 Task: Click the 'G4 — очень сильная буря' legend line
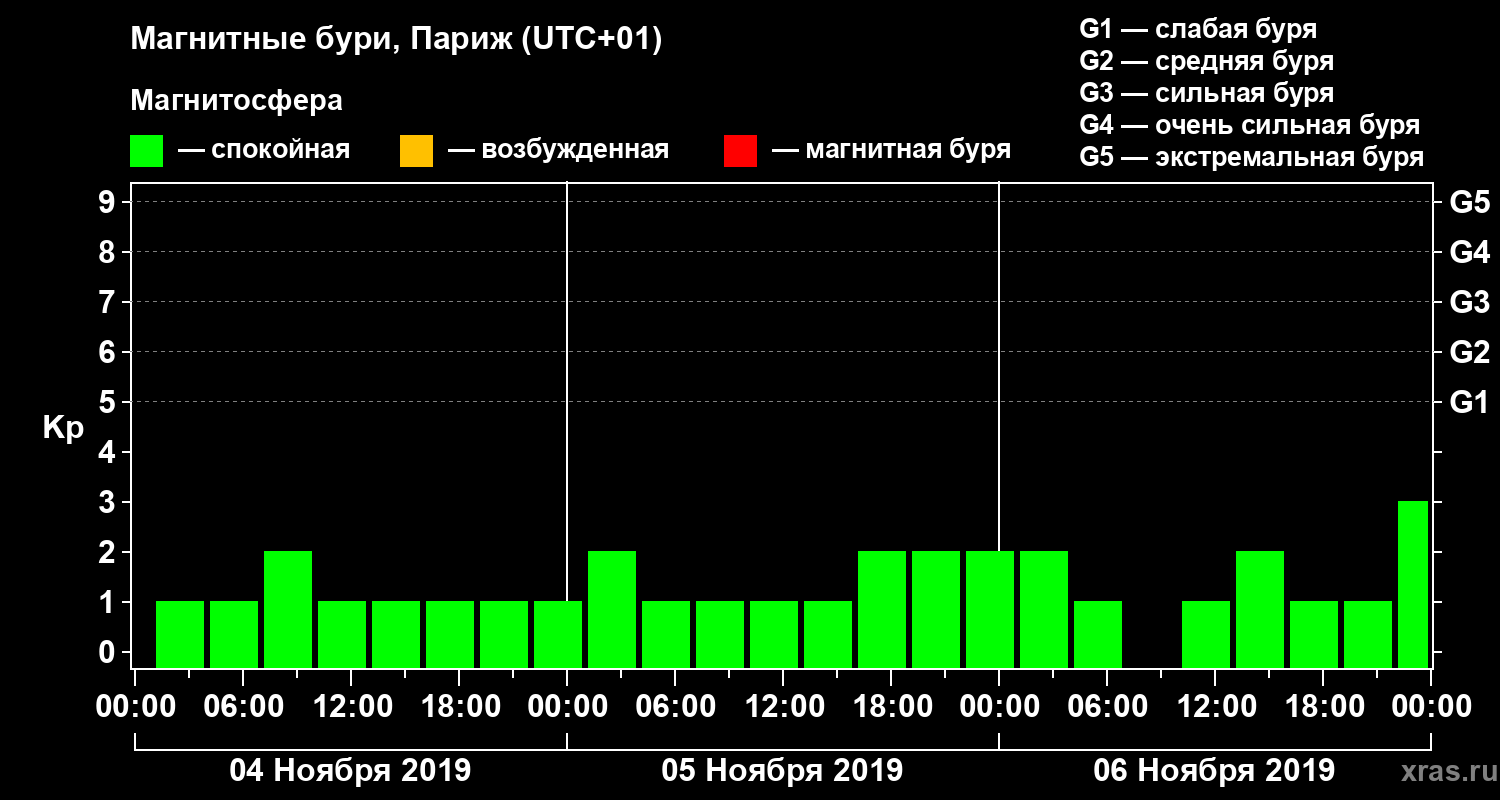(1250, 126)
